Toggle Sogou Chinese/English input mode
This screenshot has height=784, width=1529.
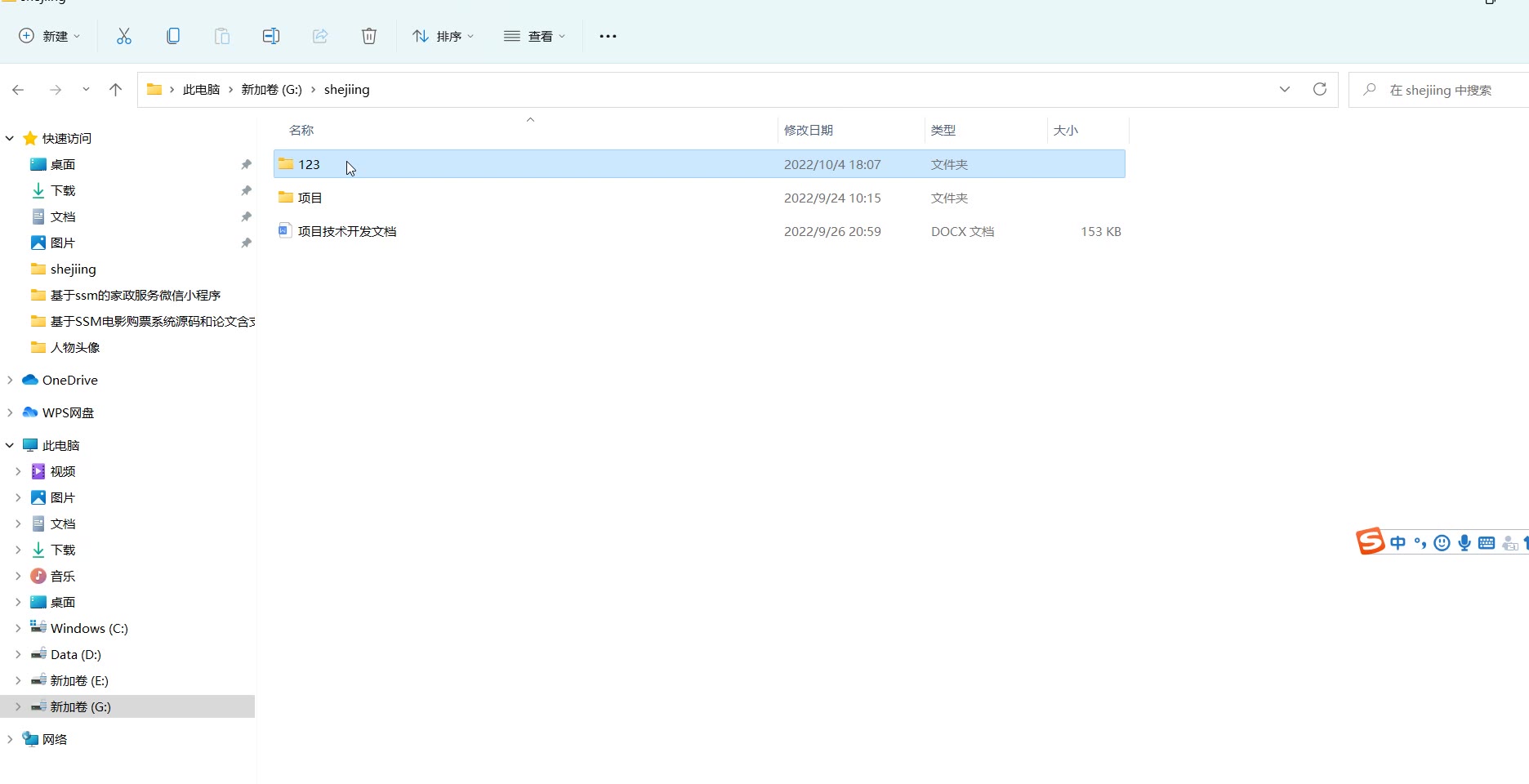pos(1398,543)
